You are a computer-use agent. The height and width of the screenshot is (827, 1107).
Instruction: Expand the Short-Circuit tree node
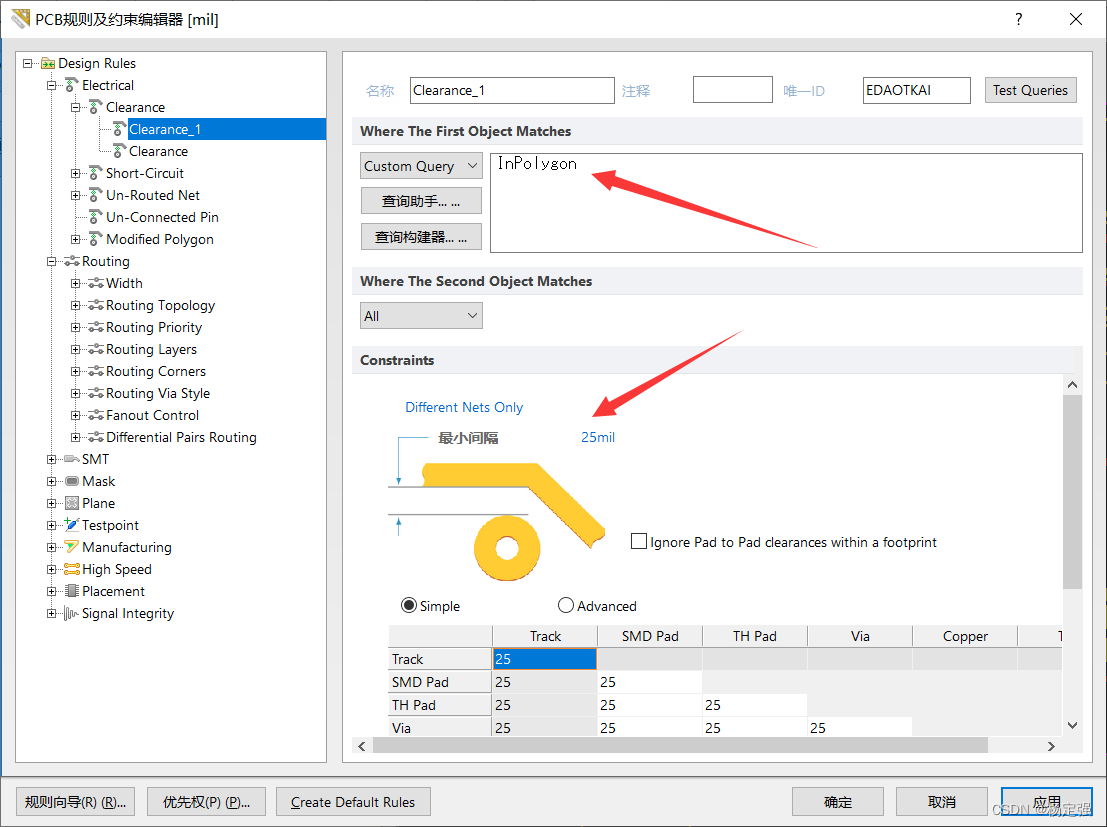click(x=76, y=173)
